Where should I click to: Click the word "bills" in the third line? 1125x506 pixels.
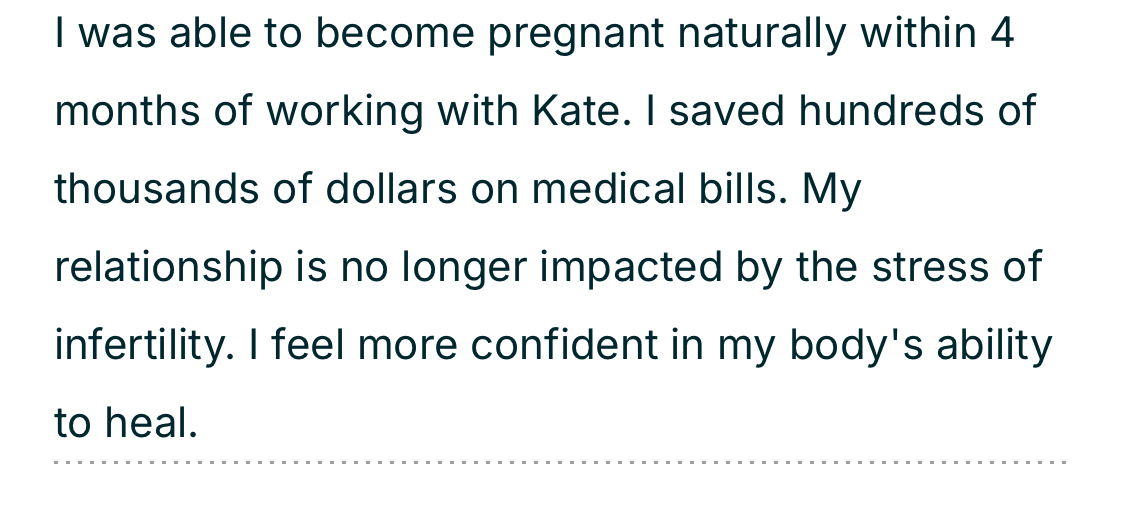741,190
